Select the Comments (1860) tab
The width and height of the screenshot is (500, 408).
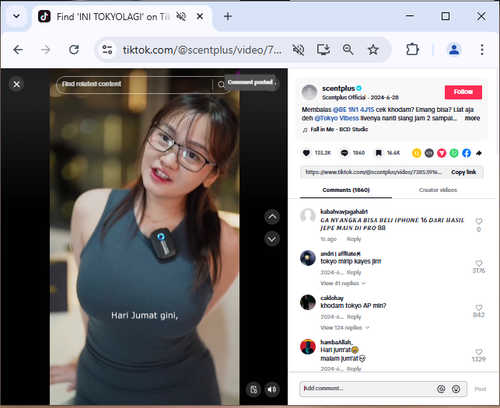346,190
